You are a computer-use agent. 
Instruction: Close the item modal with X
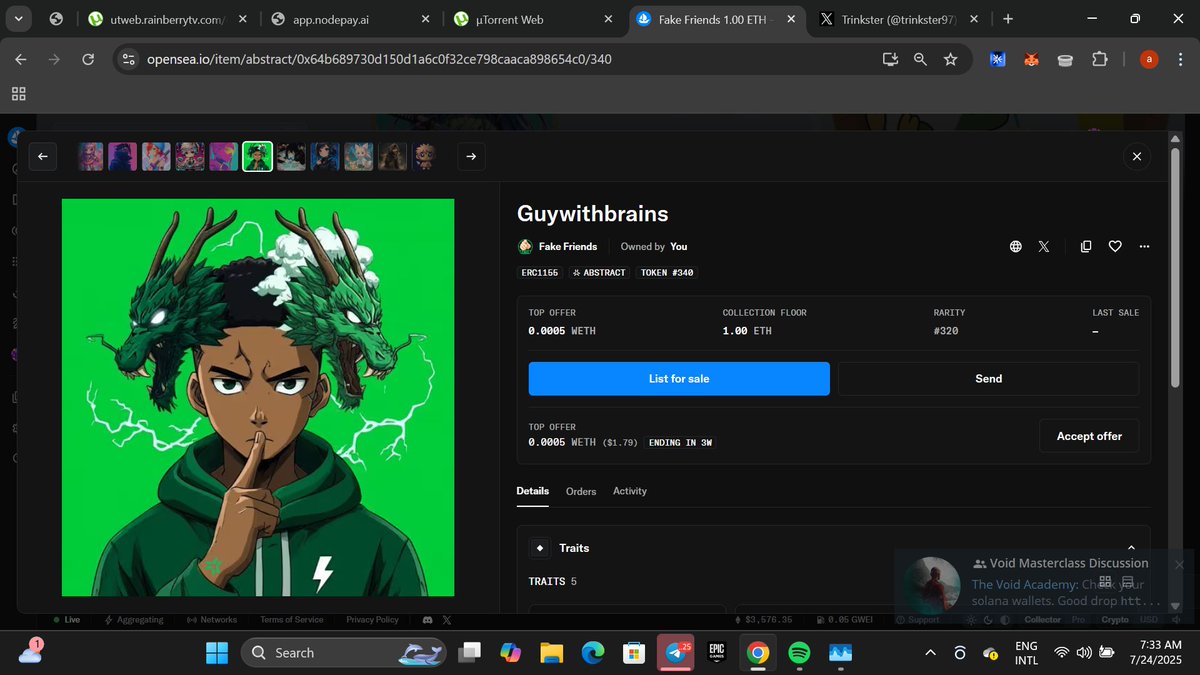[1136, 156]
